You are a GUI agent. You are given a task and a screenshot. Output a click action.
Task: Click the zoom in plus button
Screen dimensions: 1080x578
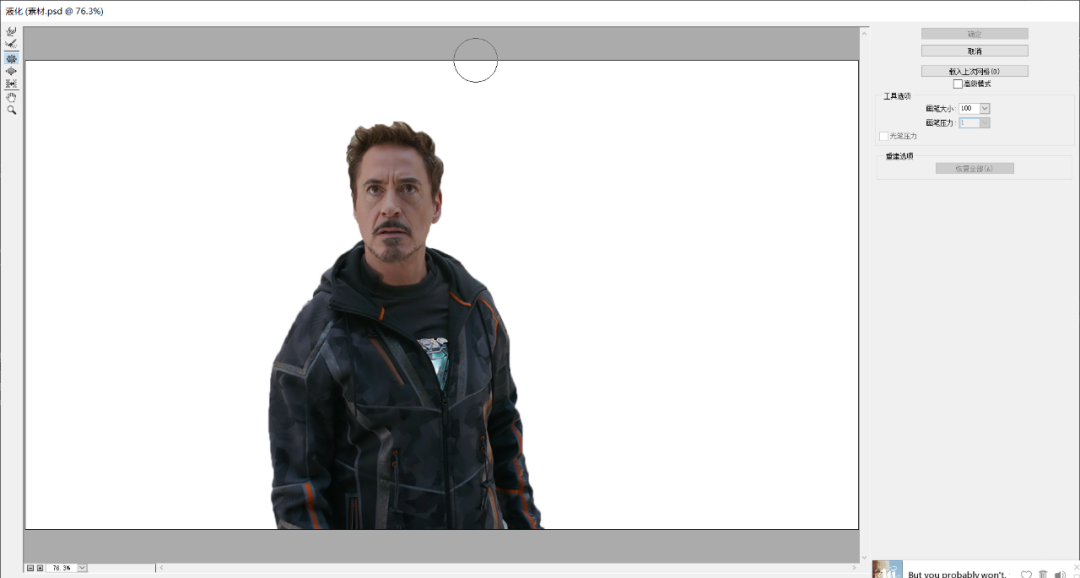click(40, 568)
